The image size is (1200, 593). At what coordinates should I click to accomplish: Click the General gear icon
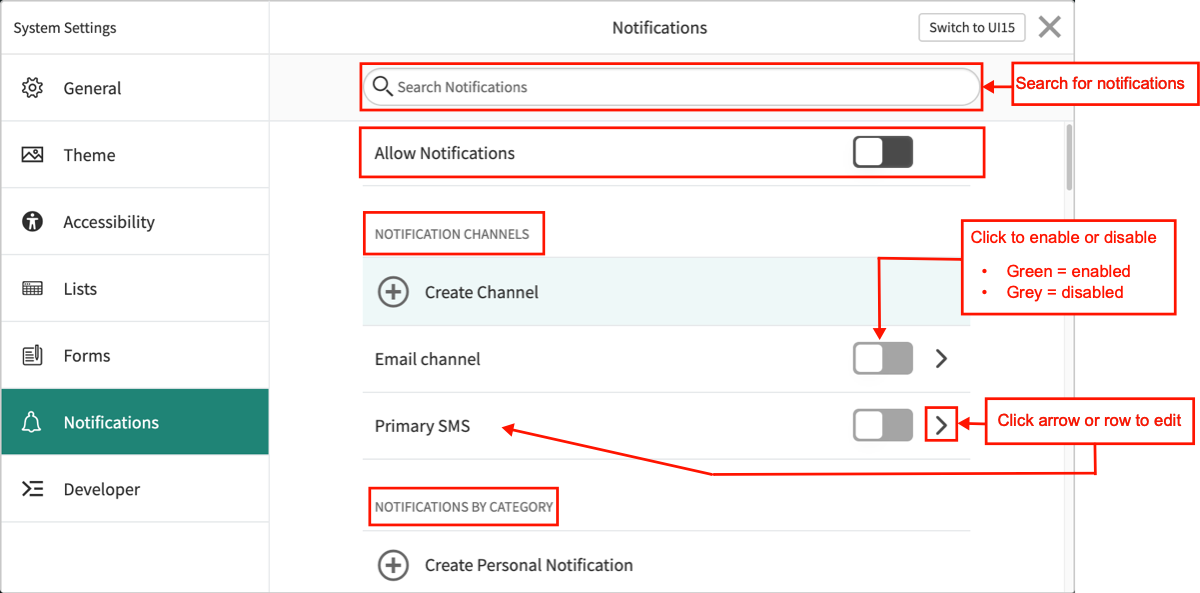pos(32,88)
